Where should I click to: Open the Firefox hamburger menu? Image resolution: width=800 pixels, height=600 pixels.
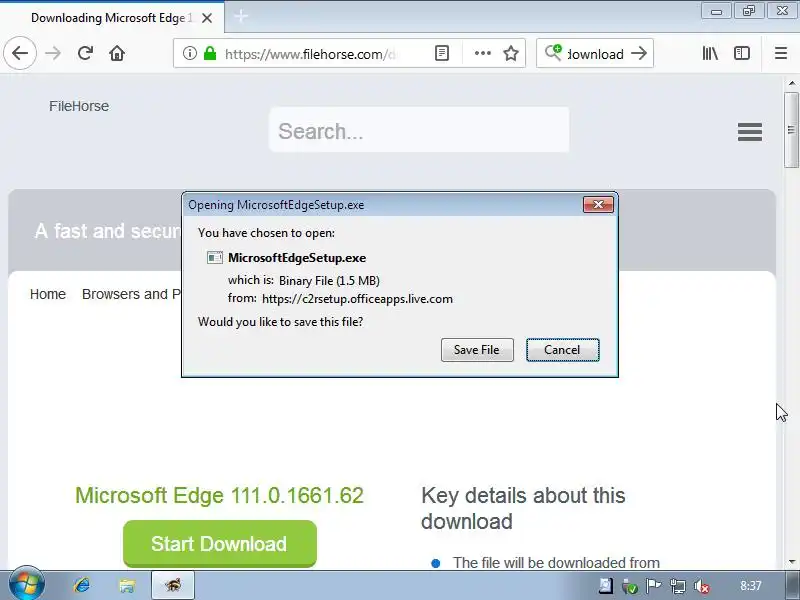[x=781, y=53]
